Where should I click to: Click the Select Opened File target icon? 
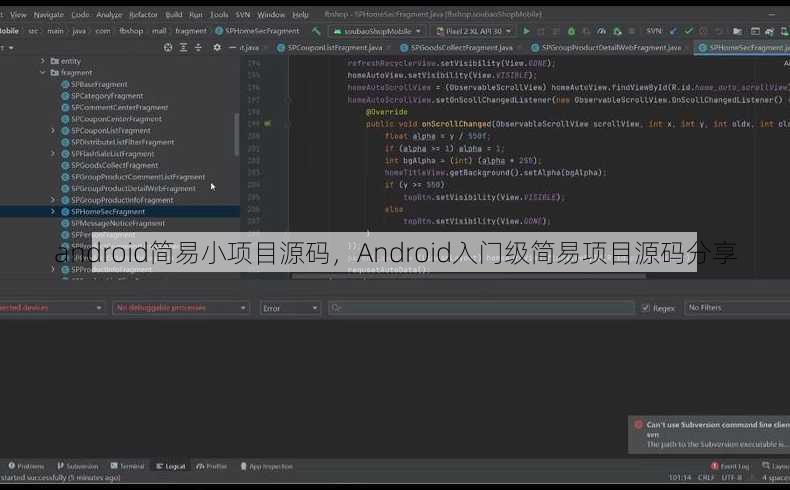[168, 47]
